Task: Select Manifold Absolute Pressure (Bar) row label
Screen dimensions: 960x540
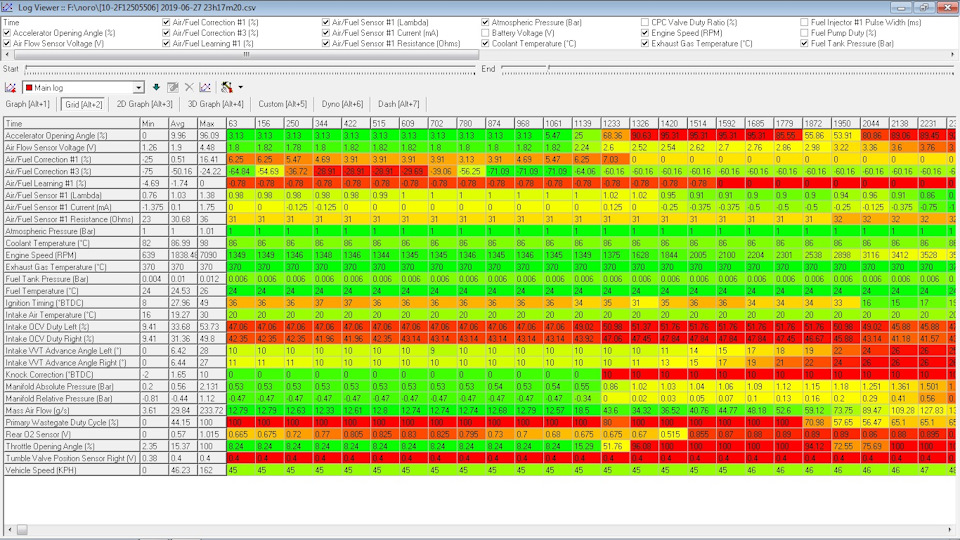Action: tap(72, 386)
